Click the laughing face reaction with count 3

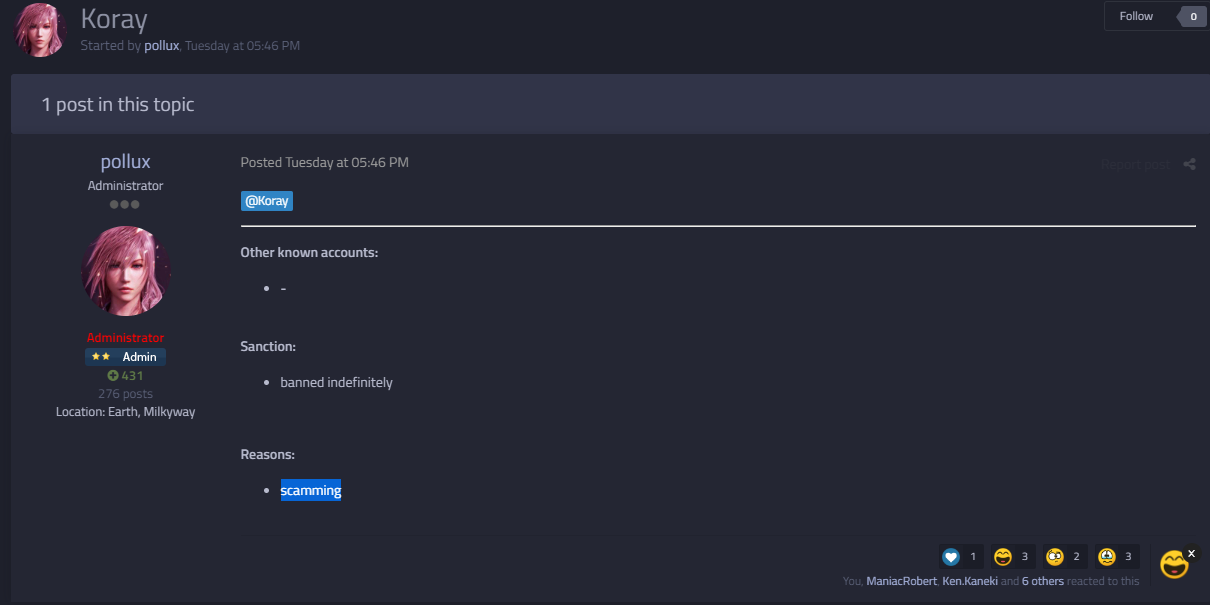click(x=1003, y=557)
